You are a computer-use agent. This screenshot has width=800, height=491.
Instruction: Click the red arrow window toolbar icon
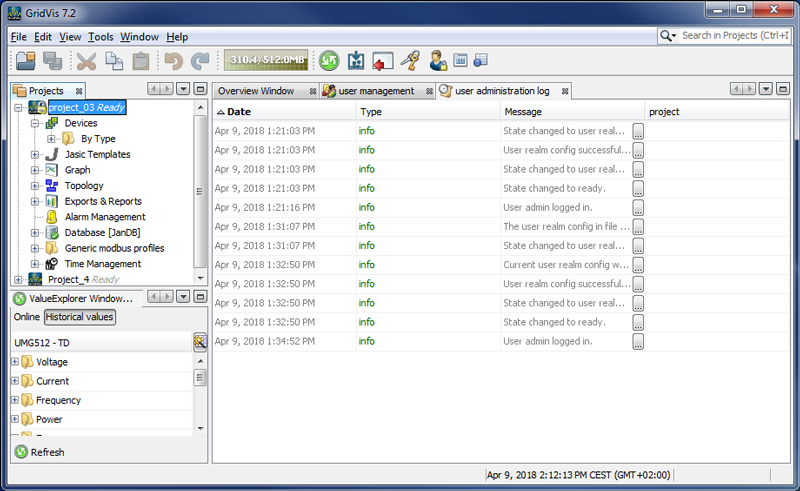pyautogui.click(x=383, y=61)
